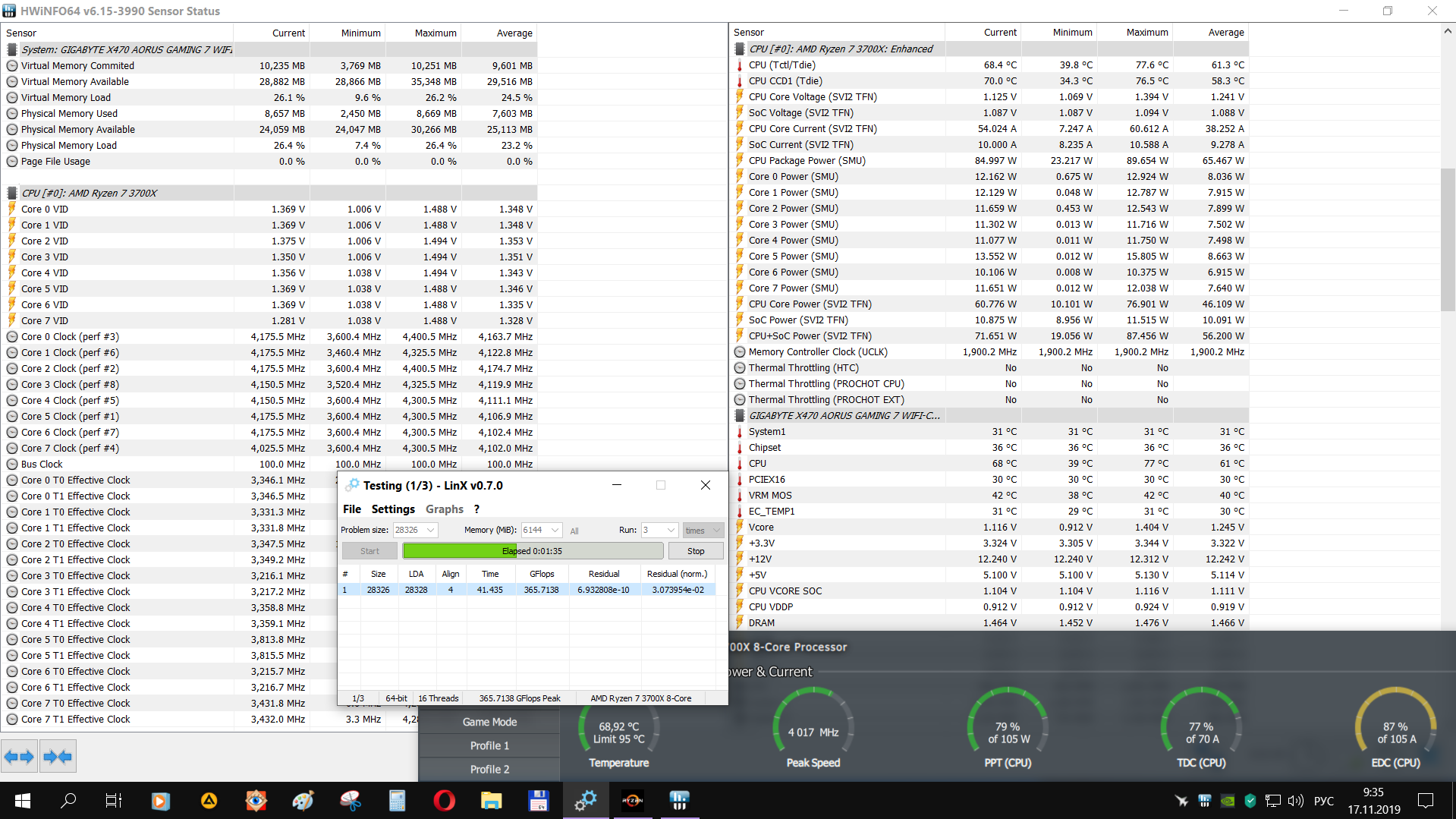Viewport: 1456px width, 819px height.
Task: Open the eye image viewer taskbar icon
Action: pyautogui.click(x=256, y=800)
